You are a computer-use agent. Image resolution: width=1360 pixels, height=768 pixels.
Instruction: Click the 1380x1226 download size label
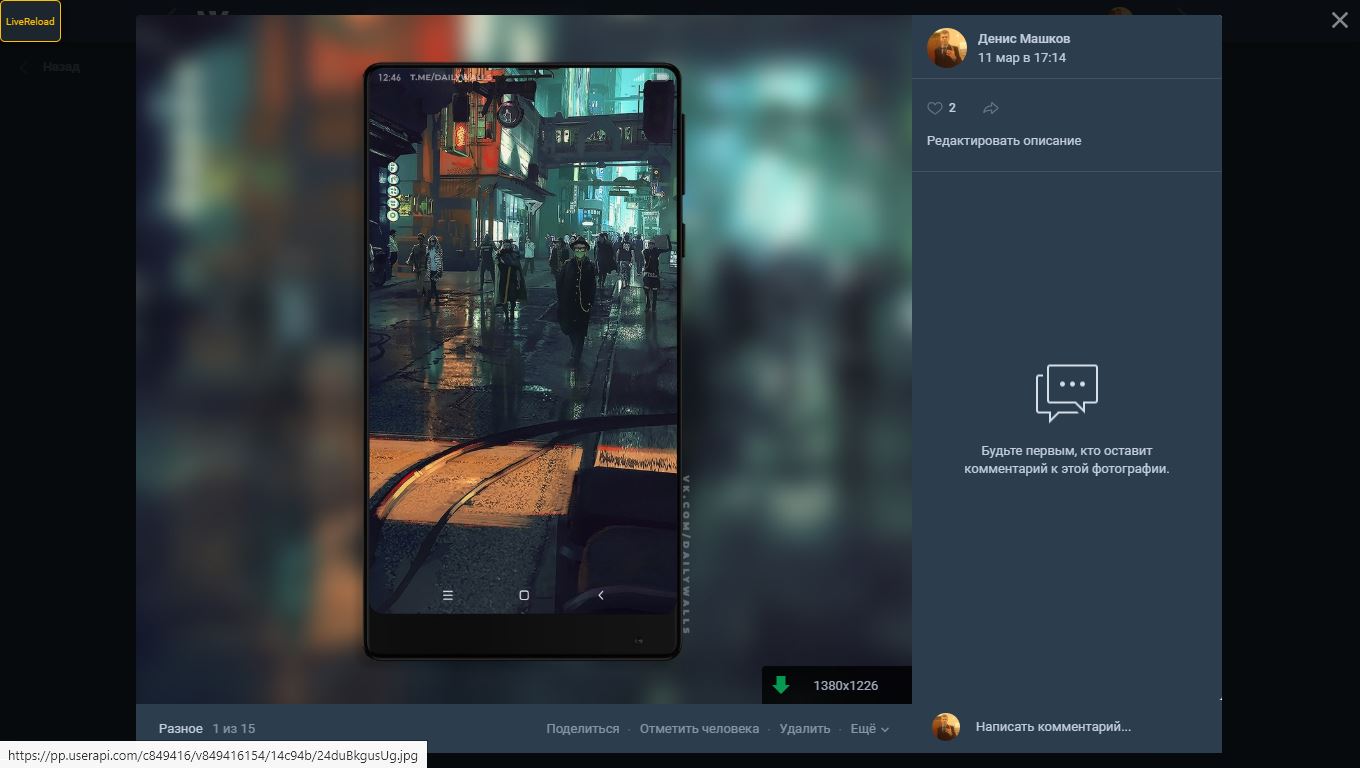[846, 685]
